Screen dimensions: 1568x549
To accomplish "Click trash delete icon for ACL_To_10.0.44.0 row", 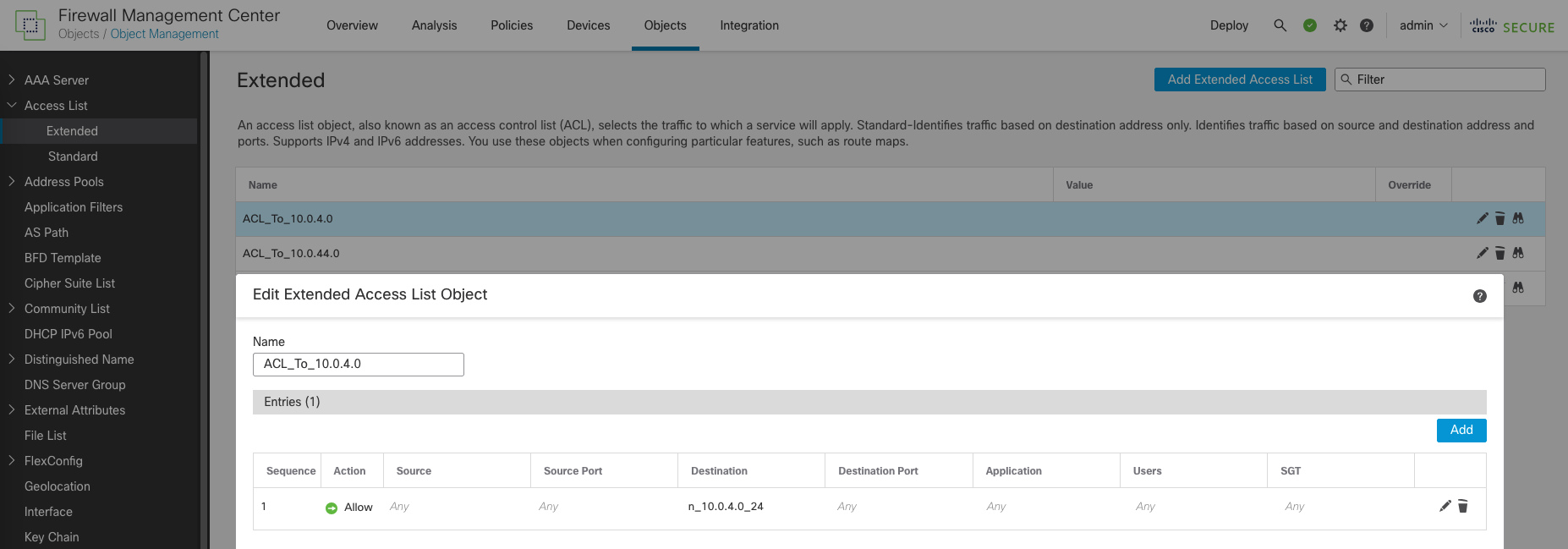I will [1499, 253].
